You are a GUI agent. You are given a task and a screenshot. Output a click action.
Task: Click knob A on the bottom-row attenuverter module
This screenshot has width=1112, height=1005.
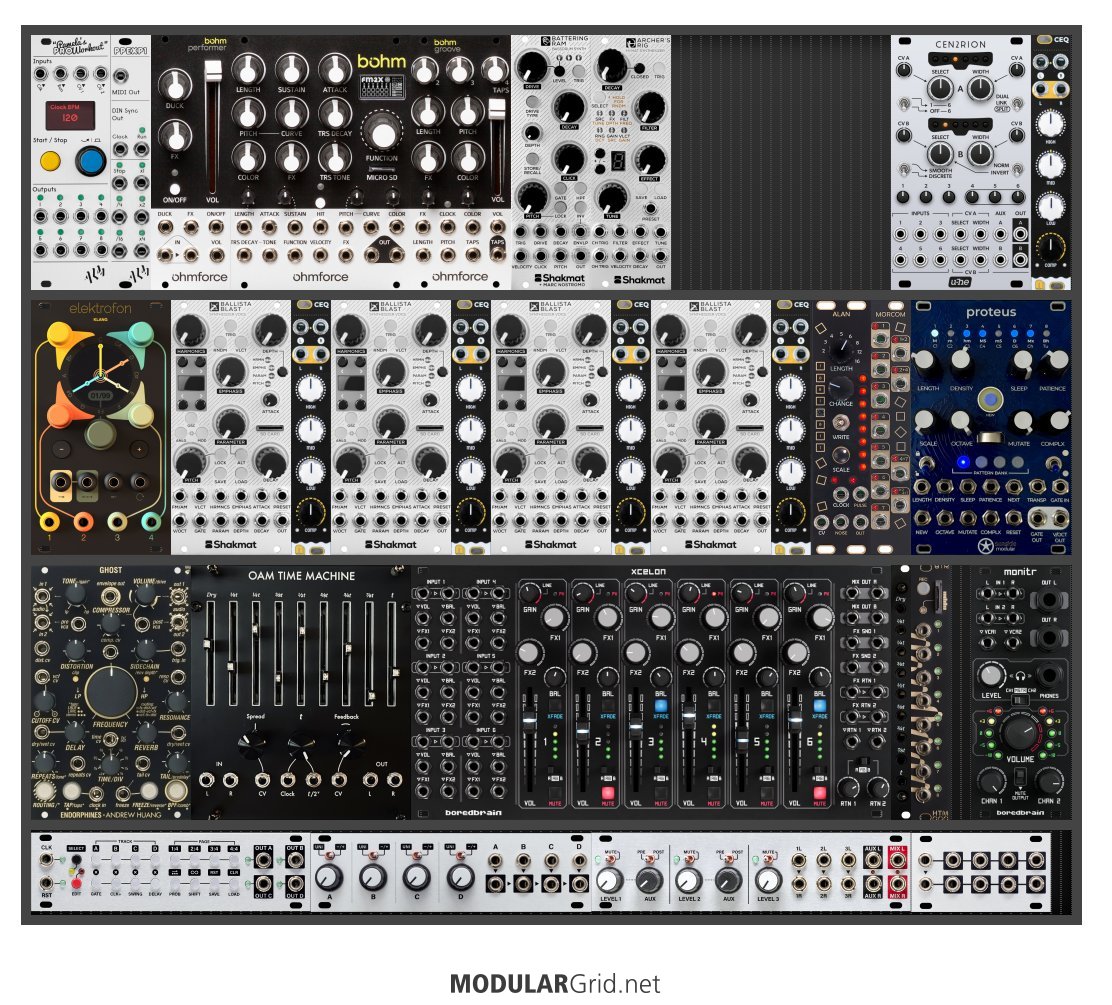(328, 877)
